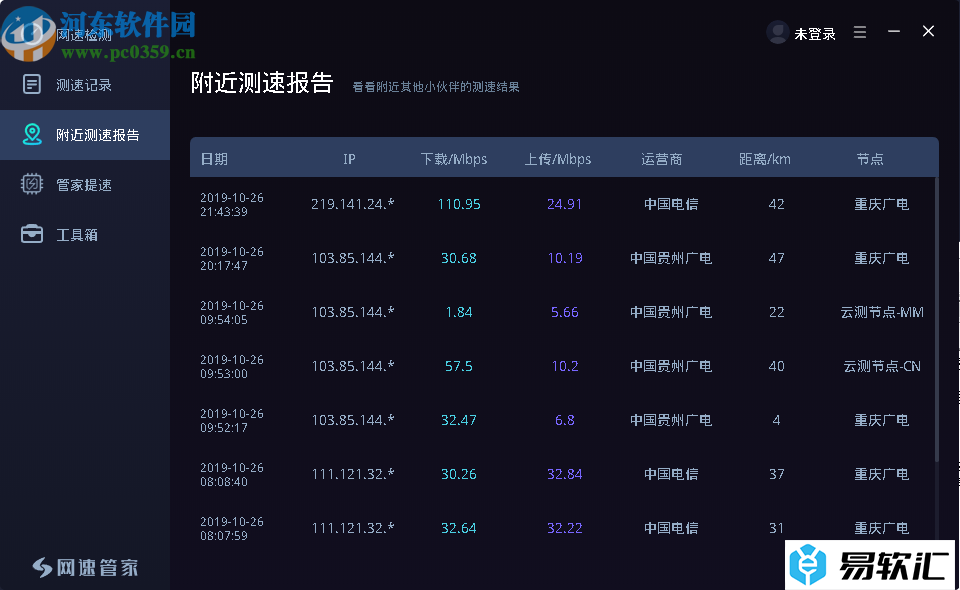Viewport: 960px width, 590px height.
Task: Click the chip icon next to 管家提速
Action: point(32,184)
